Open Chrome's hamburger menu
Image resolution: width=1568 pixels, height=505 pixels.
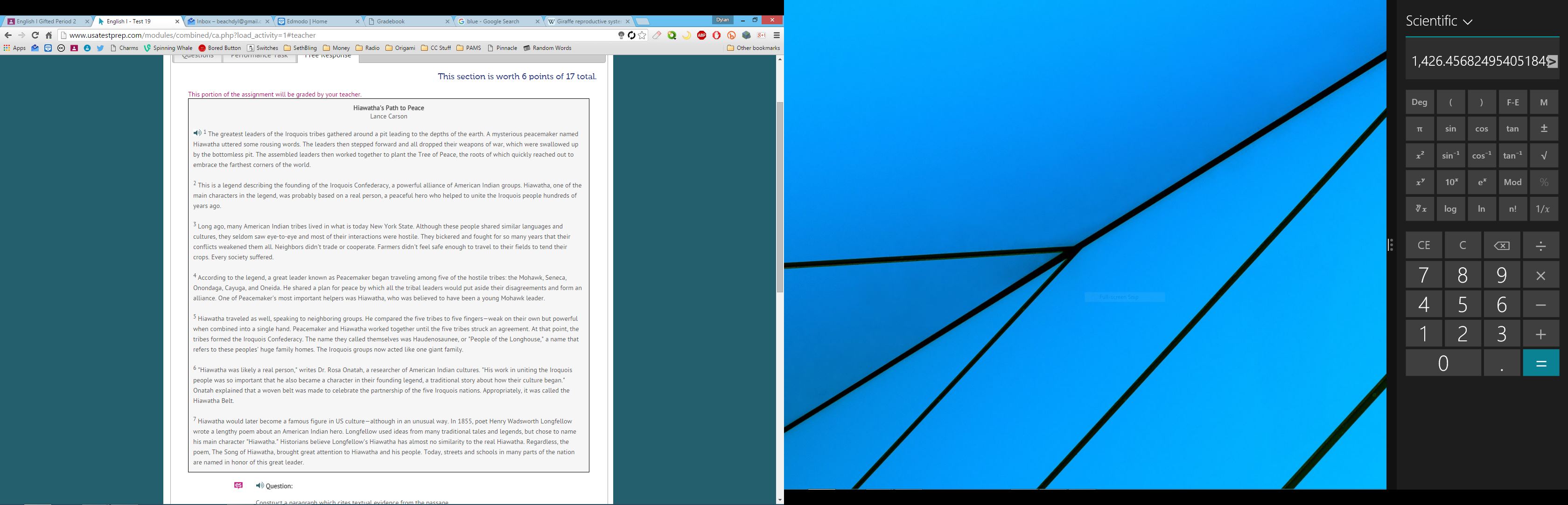777,35
